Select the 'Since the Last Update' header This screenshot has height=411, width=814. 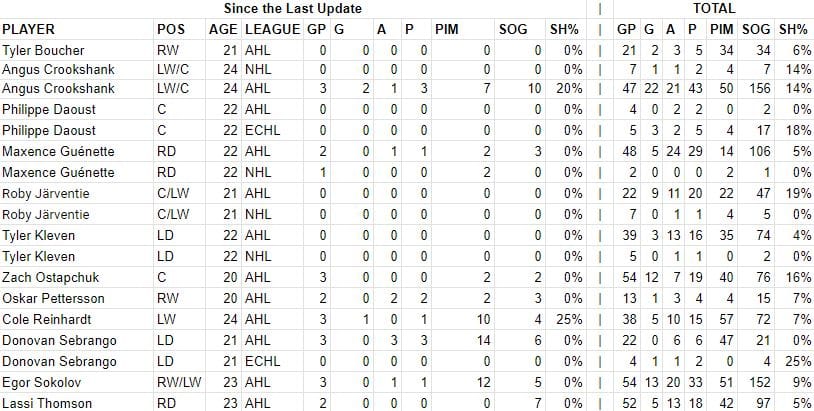pyautogui.click(x=293, y=9)
